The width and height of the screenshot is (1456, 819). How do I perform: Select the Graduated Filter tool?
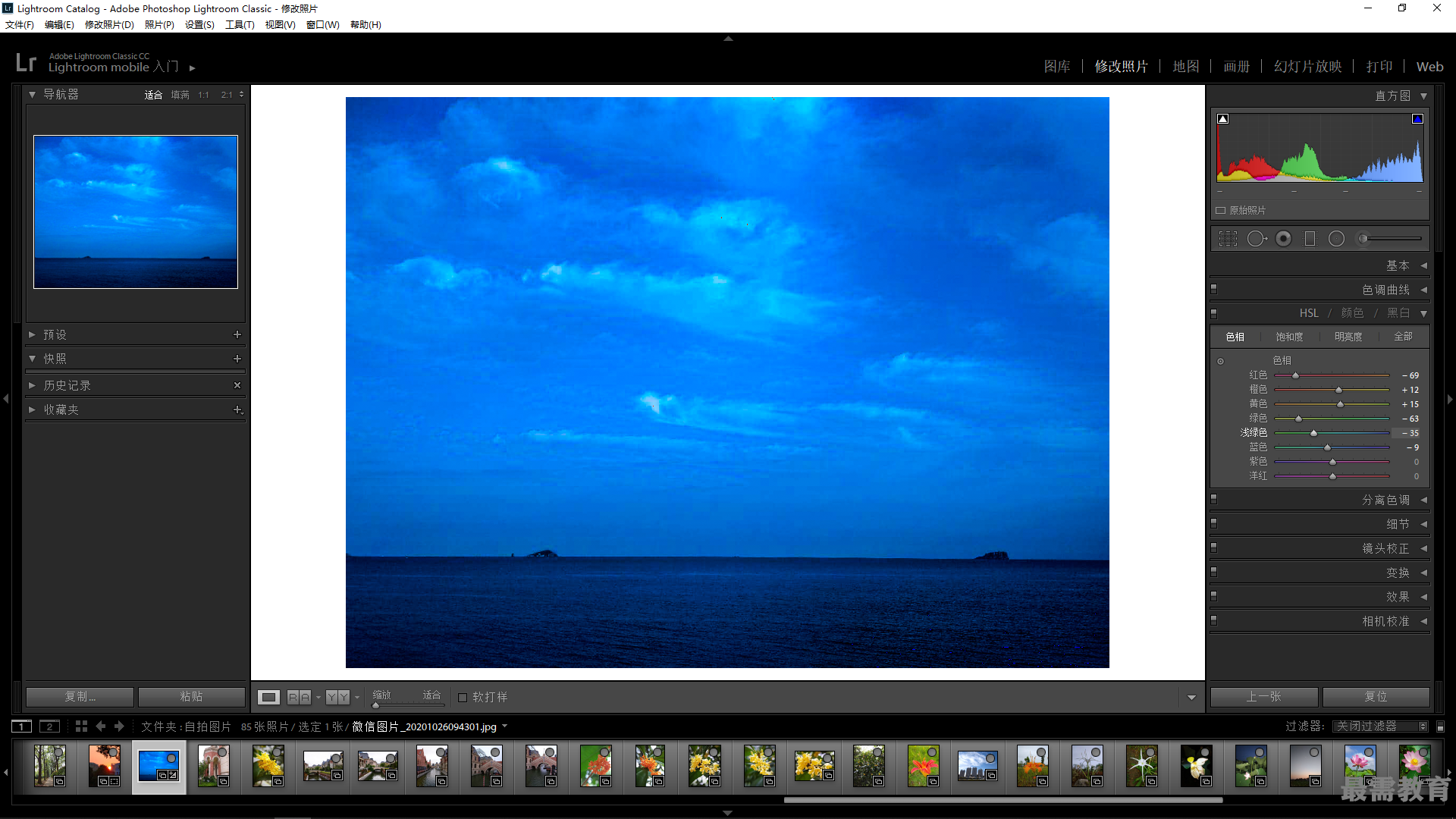(1310, 239)
